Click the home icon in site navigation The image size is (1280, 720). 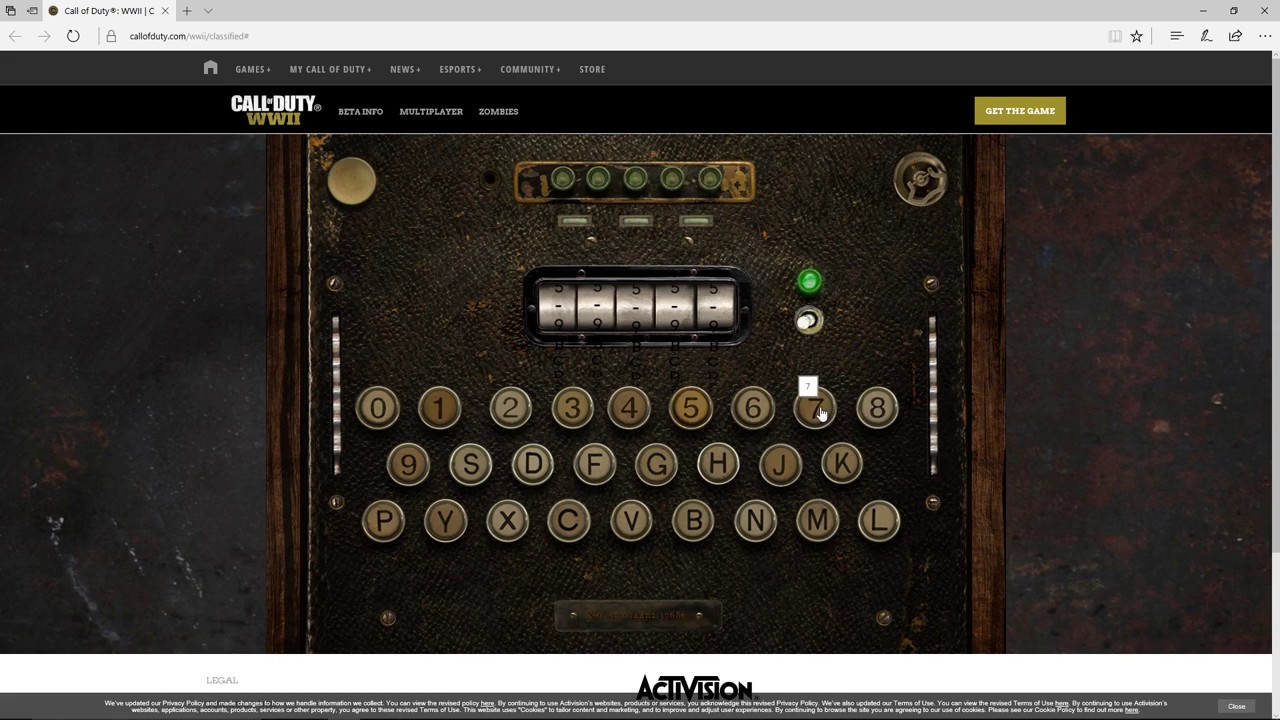(210, 68)
